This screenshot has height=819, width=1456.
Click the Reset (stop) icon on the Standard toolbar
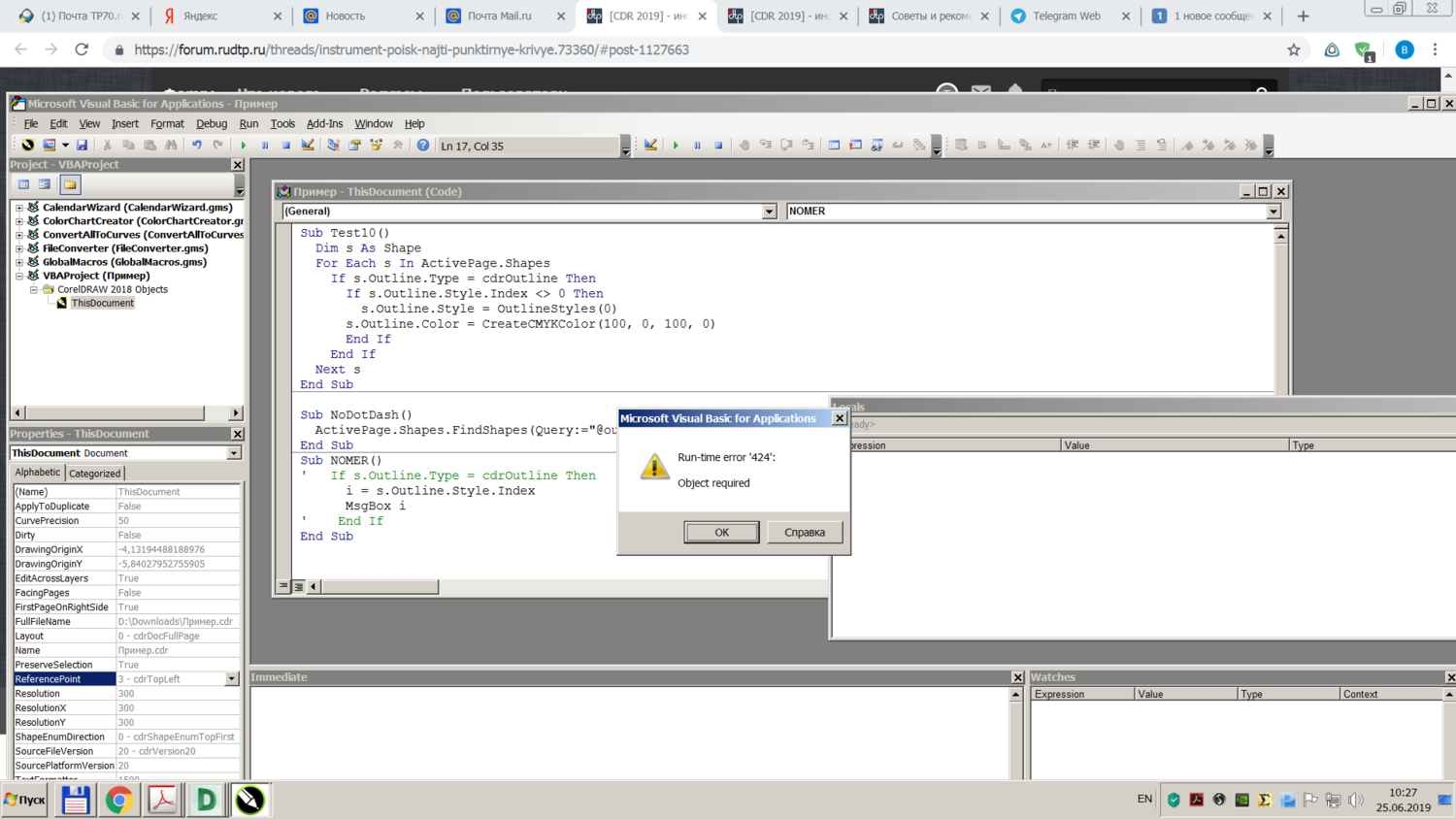coord(286,146)
